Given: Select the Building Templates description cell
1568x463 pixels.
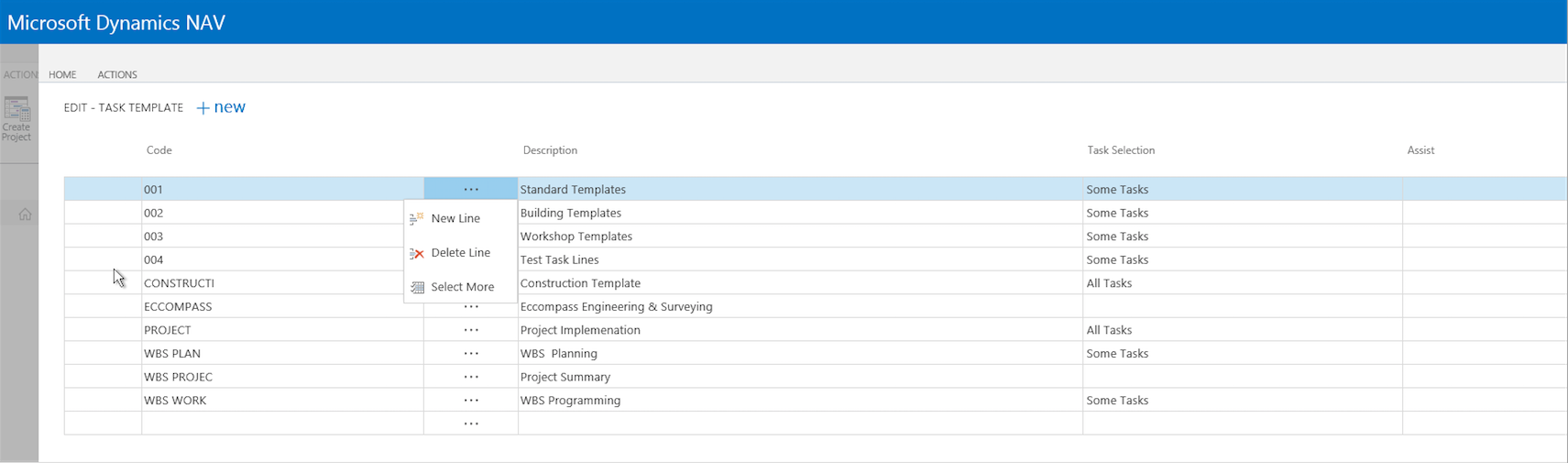Looking at the screenshot, I should click(x=571, y=213).
